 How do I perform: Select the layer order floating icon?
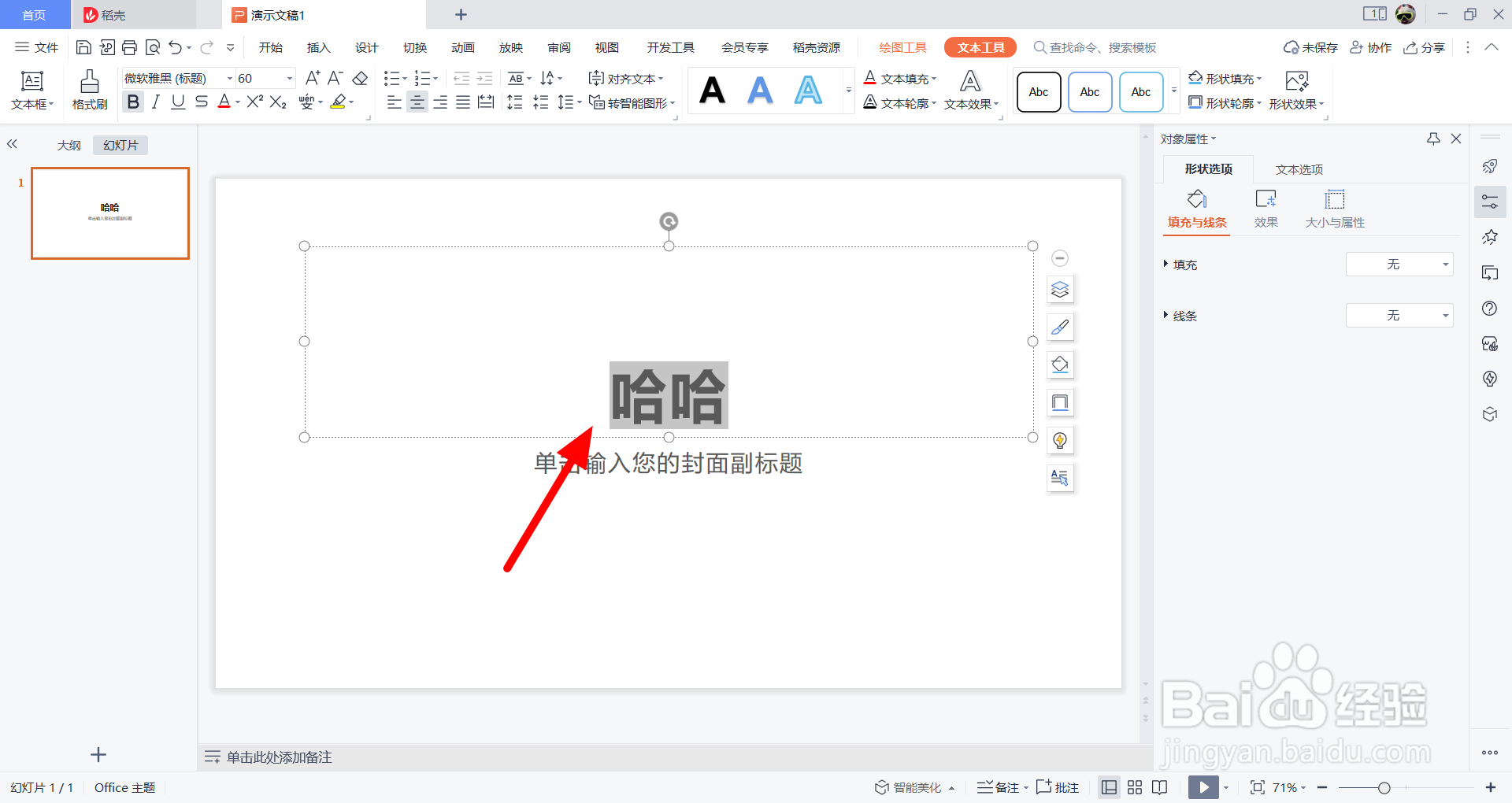1060,289
